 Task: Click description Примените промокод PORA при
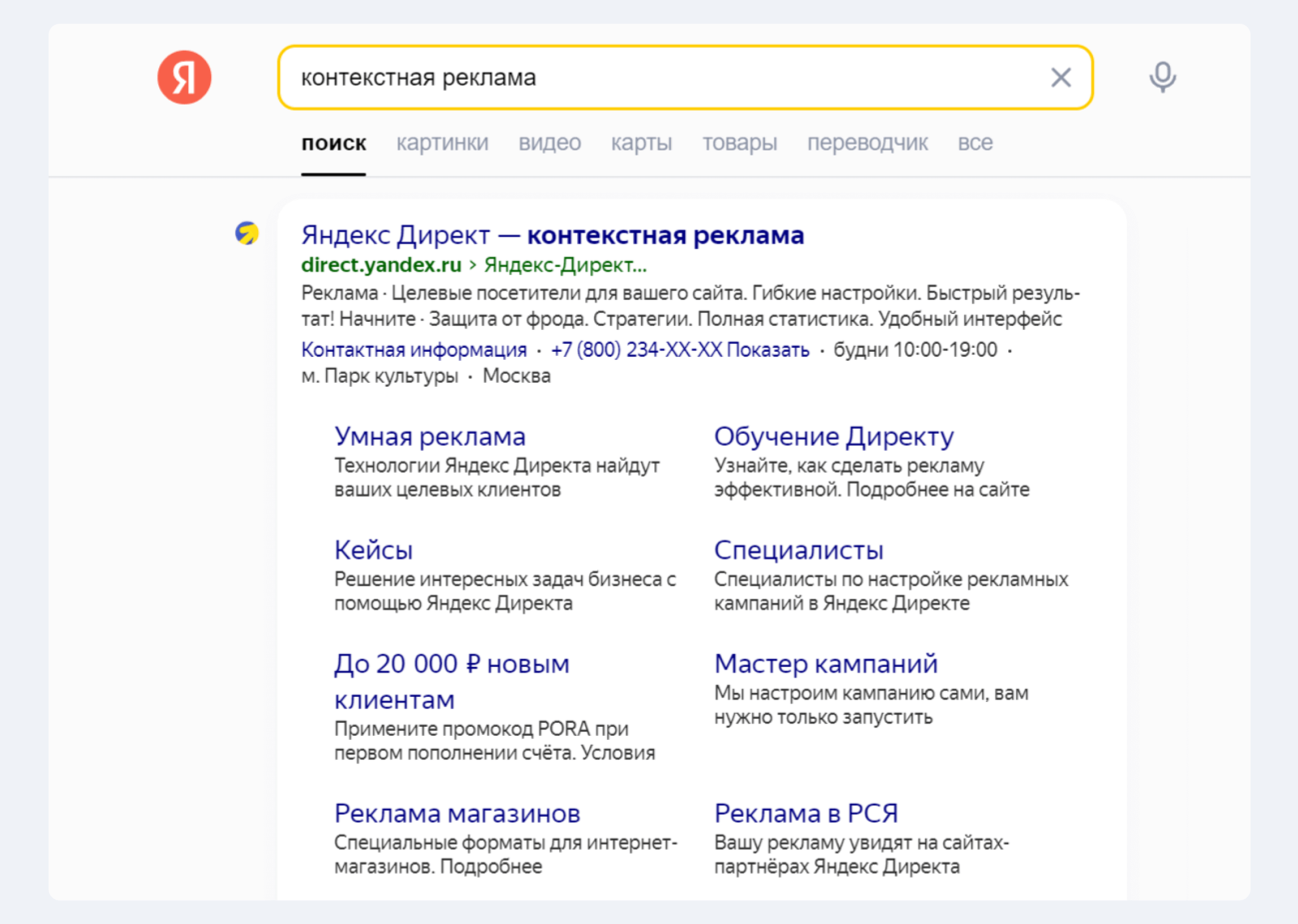coord(494,741)
